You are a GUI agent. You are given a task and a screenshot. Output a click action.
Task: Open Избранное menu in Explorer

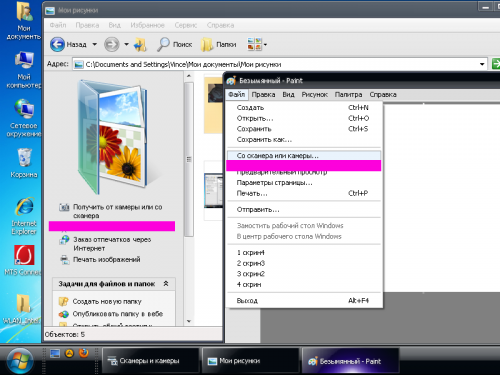pyautogui.click(x=147, y=25)
